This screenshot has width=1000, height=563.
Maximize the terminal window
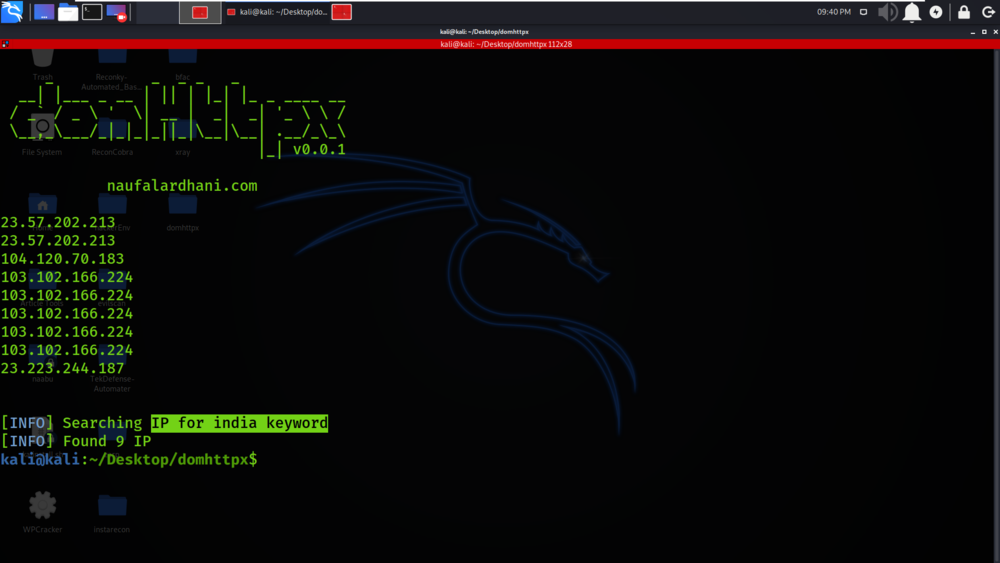pyautogui.click(x=984, y=31)
